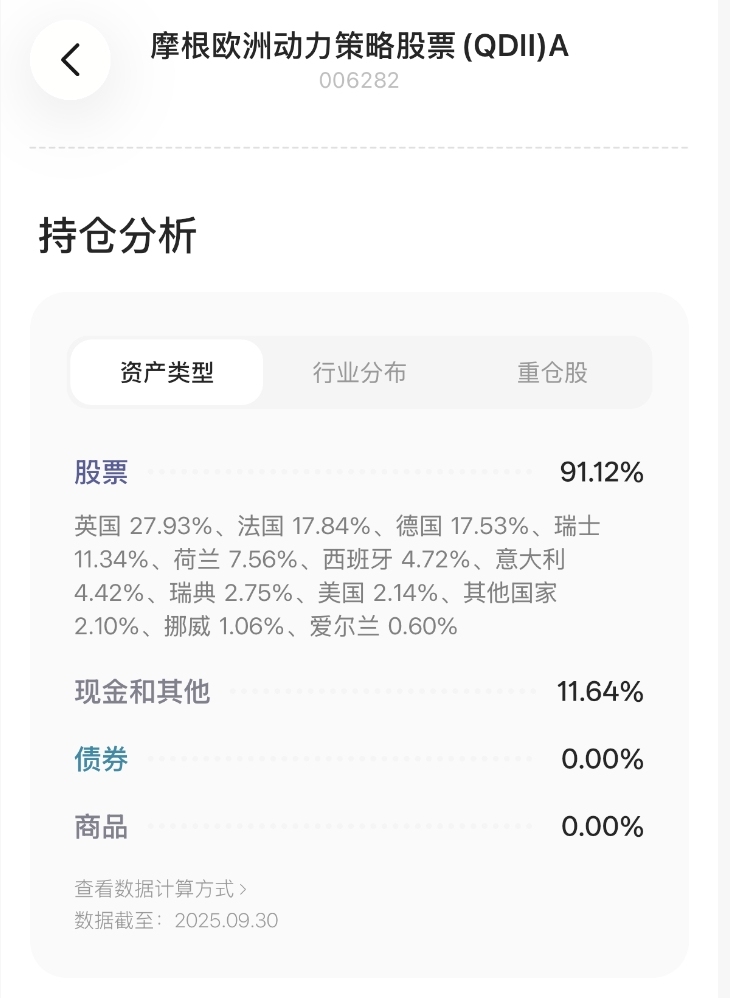Tap the fund code 006282
The width and height of the screenshot is (730, 998).
(359, 82)
